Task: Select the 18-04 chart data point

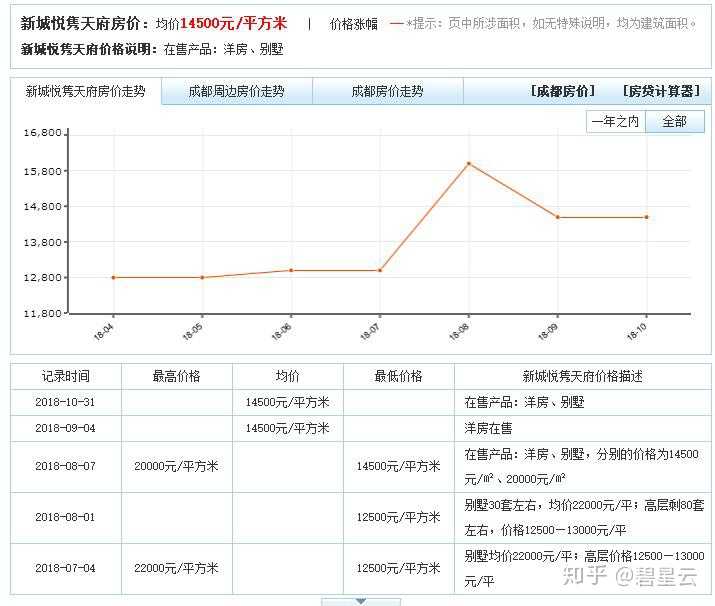Action: [114, 277]
